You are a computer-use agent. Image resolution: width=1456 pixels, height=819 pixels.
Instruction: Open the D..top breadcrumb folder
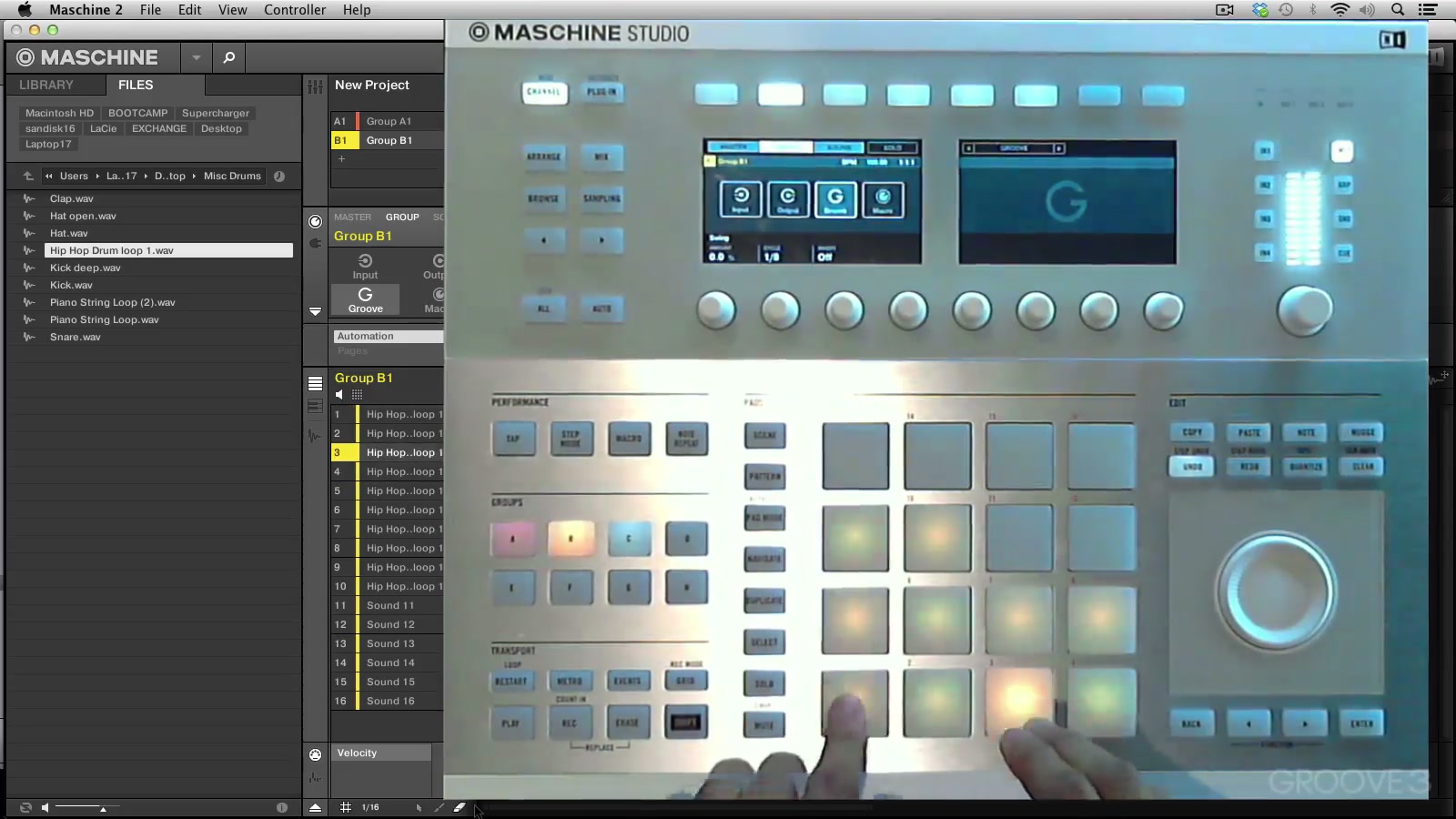pos(169,176)
